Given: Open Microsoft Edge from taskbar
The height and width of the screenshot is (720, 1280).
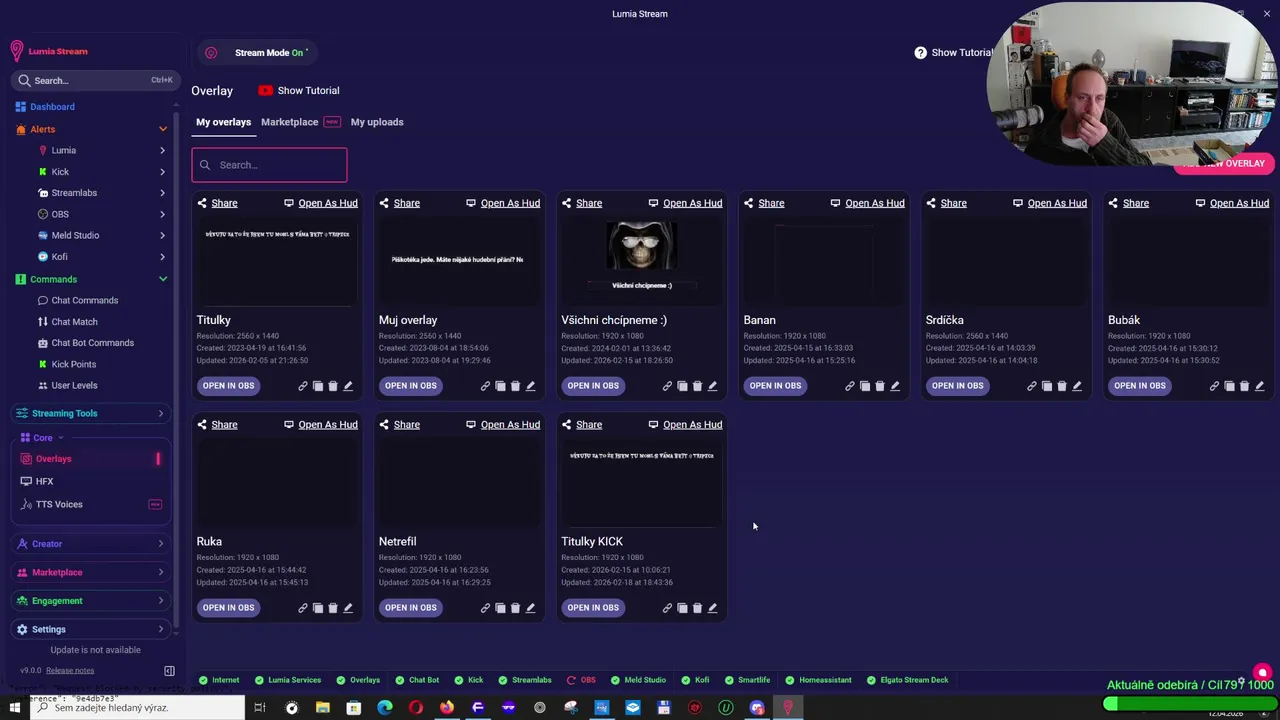Looking at the screenshot, I should pos(385,708).
